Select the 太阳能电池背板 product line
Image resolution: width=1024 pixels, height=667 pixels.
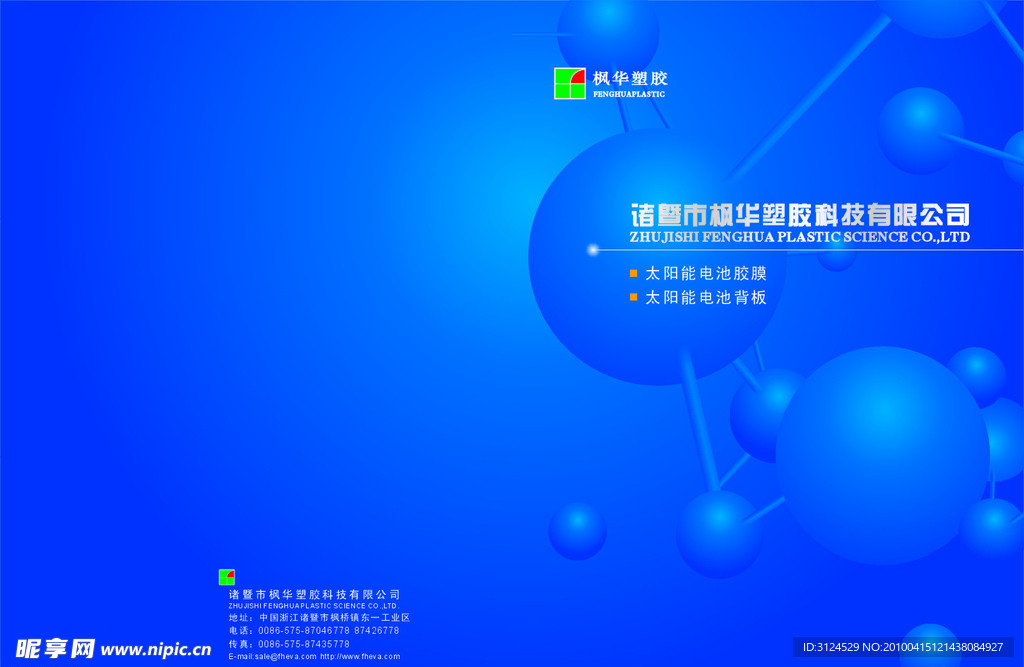[706, 297]
